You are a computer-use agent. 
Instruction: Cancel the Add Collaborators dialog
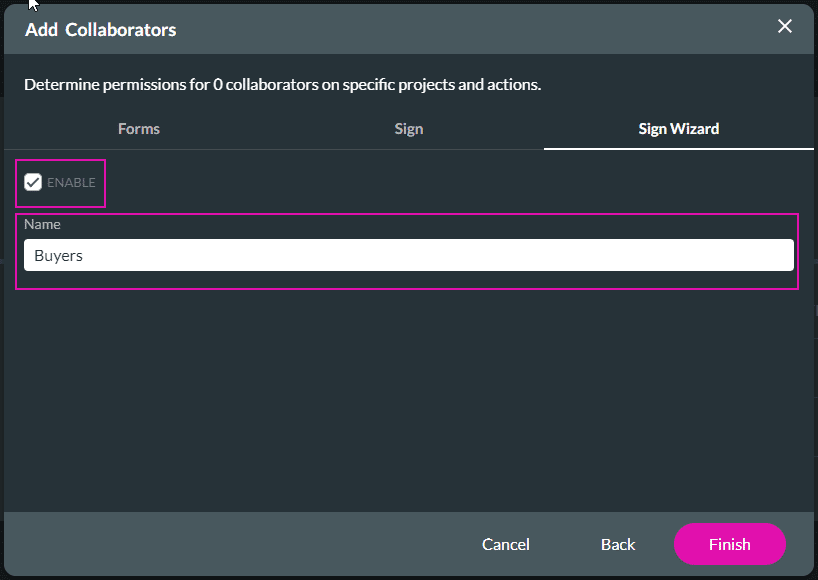[x=505, y=544]
